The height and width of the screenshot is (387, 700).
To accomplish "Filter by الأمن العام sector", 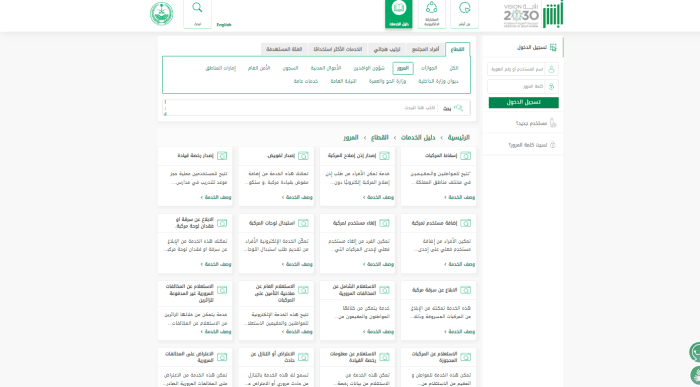I will tap(259, 68).
